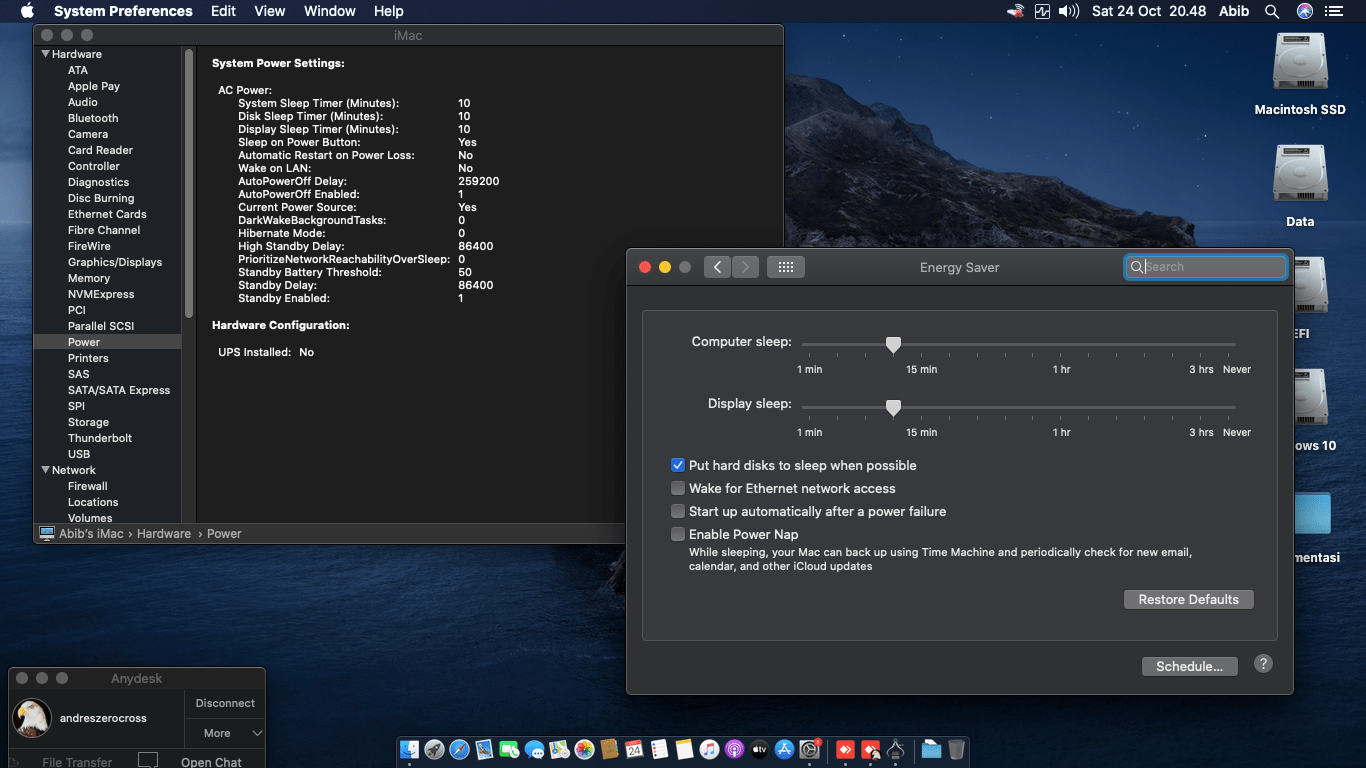This screenshot has width=1366, height=768.
Task: Select Power in the Hardware sidebar
Action: pyautogui.click(x=84, y=341)
